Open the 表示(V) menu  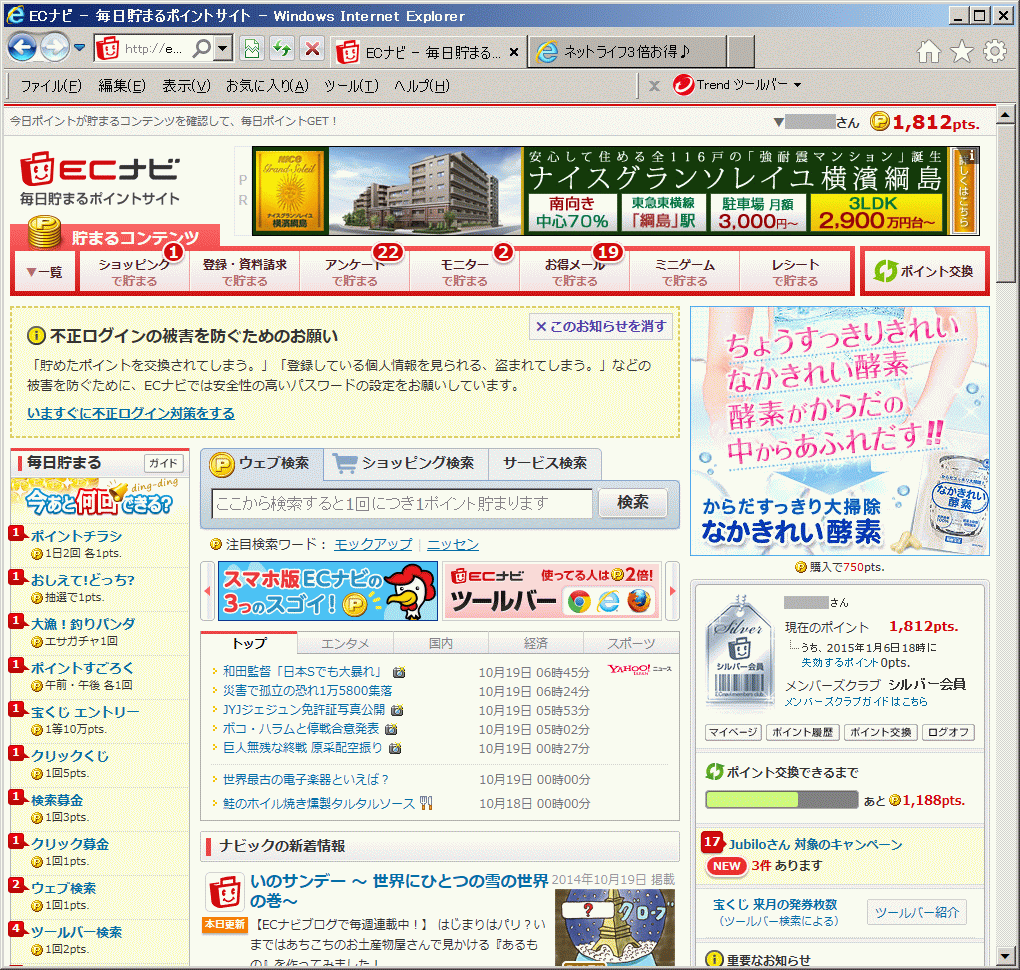coord(186,86)
